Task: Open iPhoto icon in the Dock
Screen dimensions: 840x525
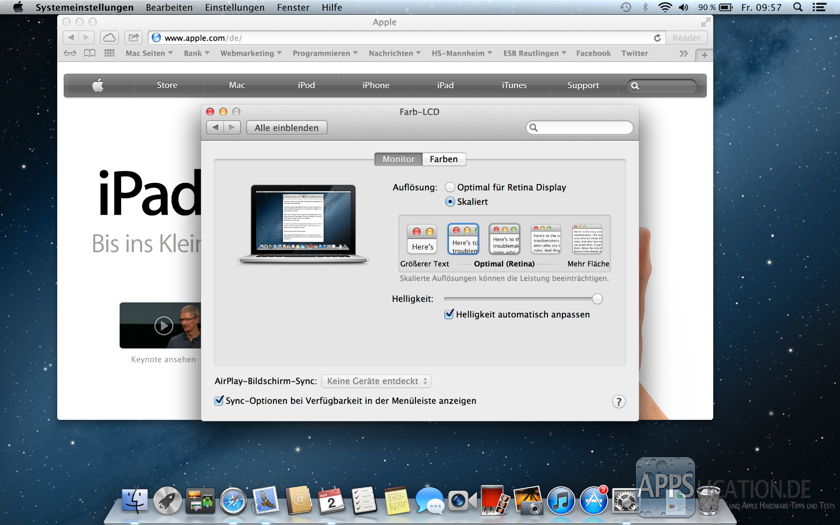Action: 528,501
